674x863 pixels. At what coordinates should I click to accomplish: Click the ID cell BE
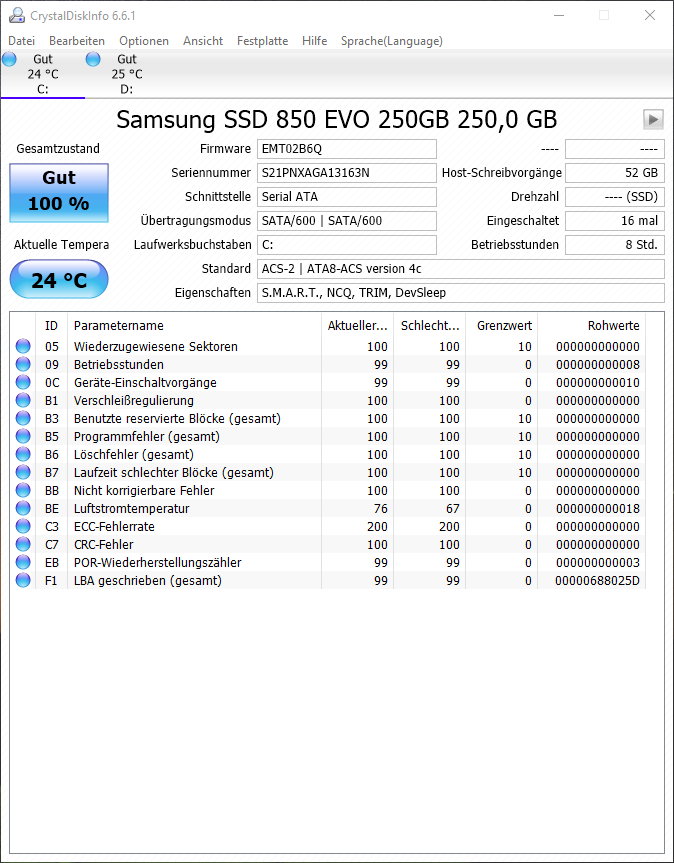point(51,509)
